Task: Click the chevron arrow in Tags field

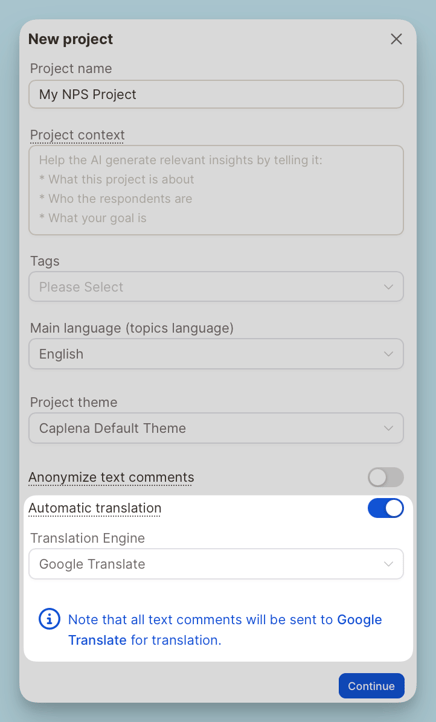Action: coord(388,287)
